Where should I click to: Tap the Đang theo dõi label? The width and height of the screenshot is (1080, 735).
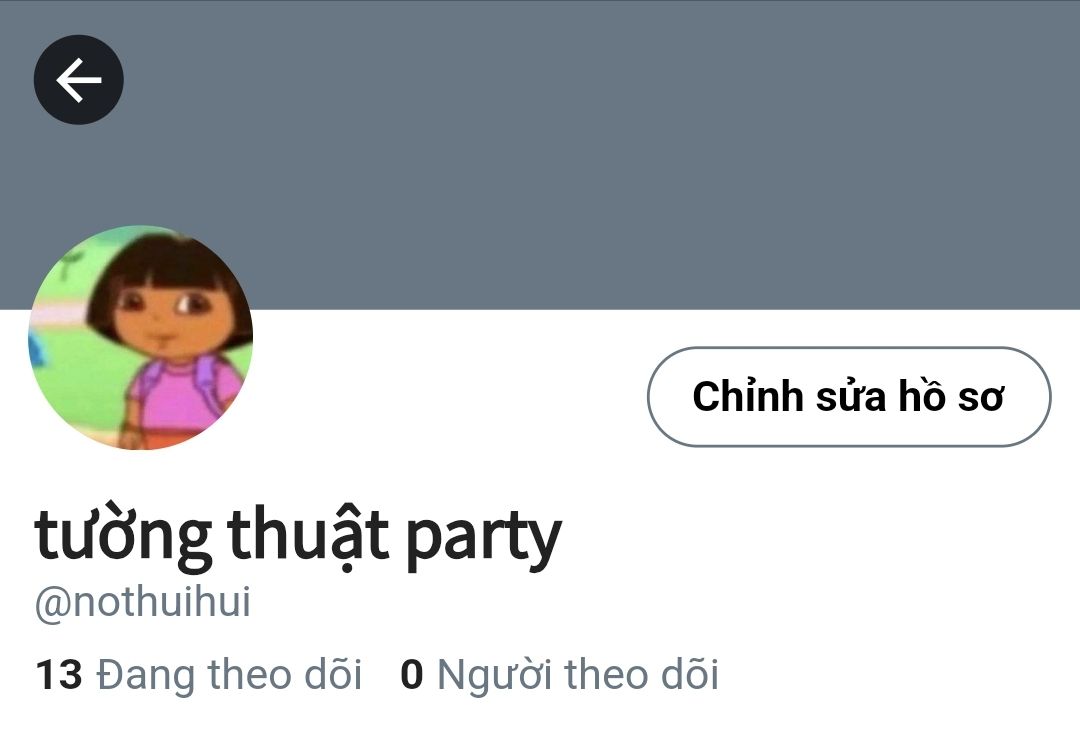click(x=229, y=674)
